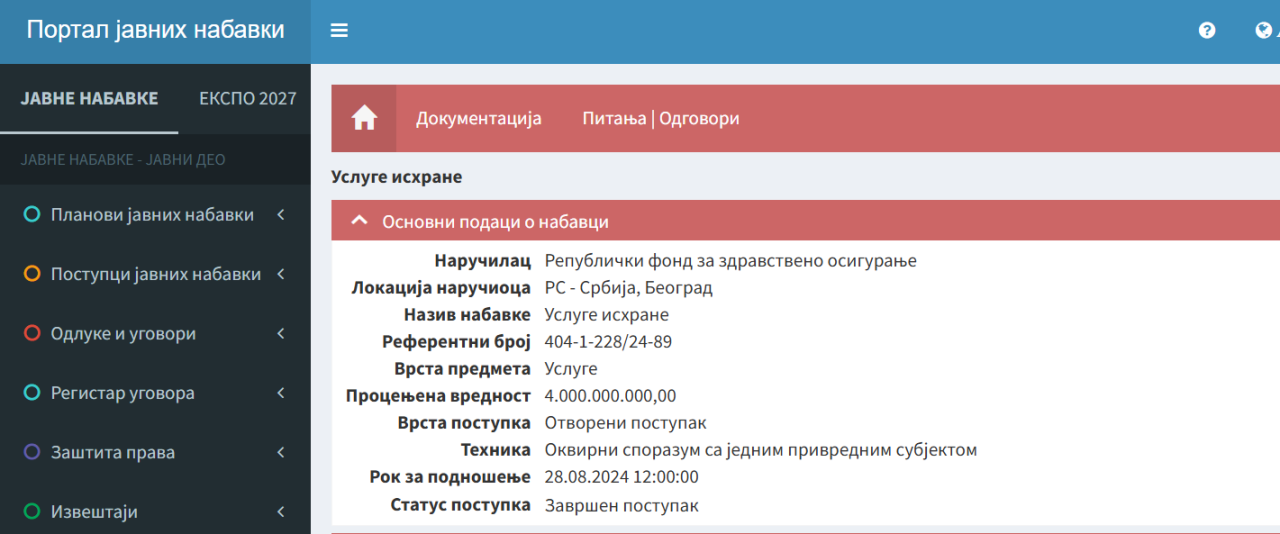Open Регистар уговора menu
The image size is (1280, 534).
[x=155, y=393]
